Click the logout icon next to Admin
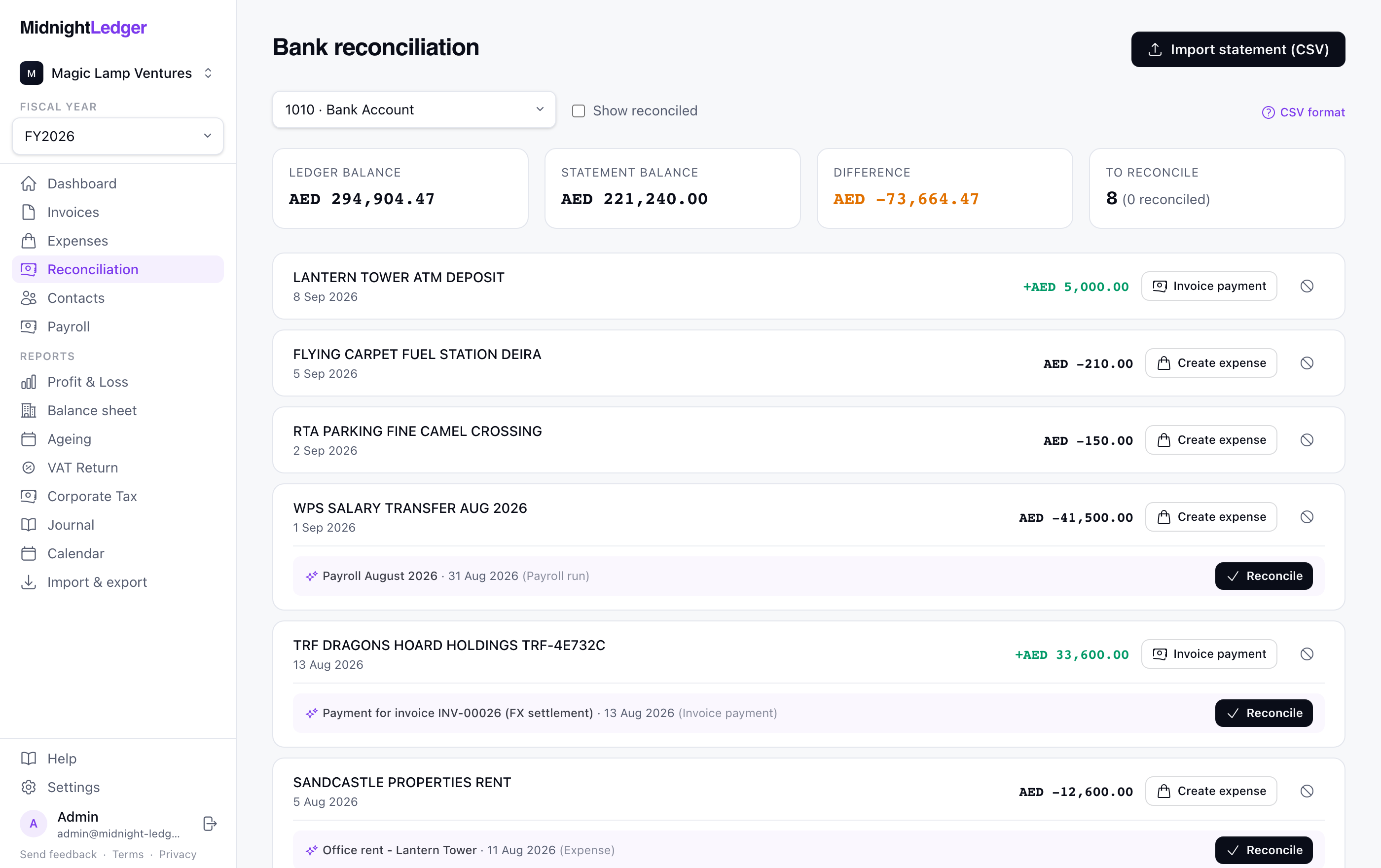 coord(210,823)
